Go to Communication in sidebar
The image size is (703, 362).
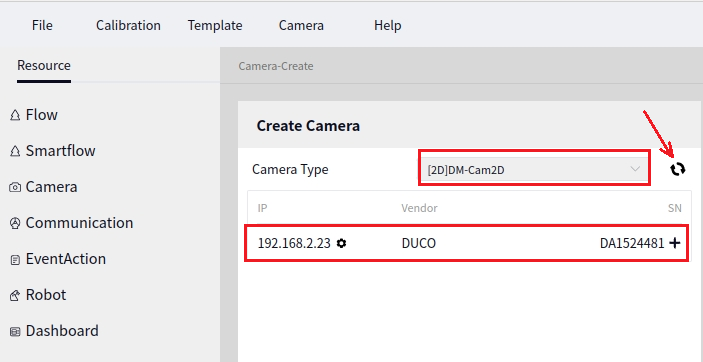click(79, 222)
